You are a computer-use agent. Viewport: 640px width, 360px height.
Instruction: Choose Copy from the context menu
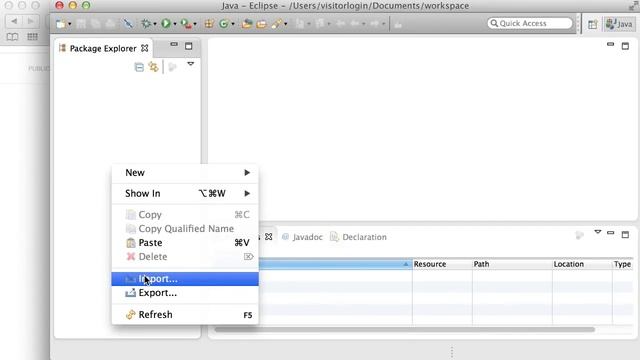(x=185, y=215)
